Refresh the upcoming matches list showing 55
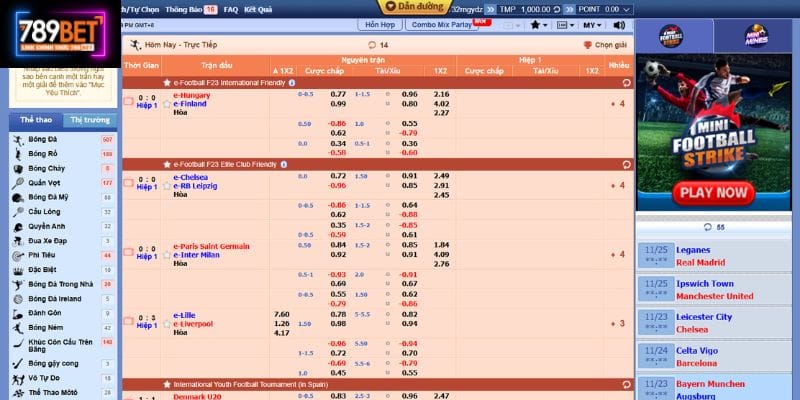 pos(707,227)
